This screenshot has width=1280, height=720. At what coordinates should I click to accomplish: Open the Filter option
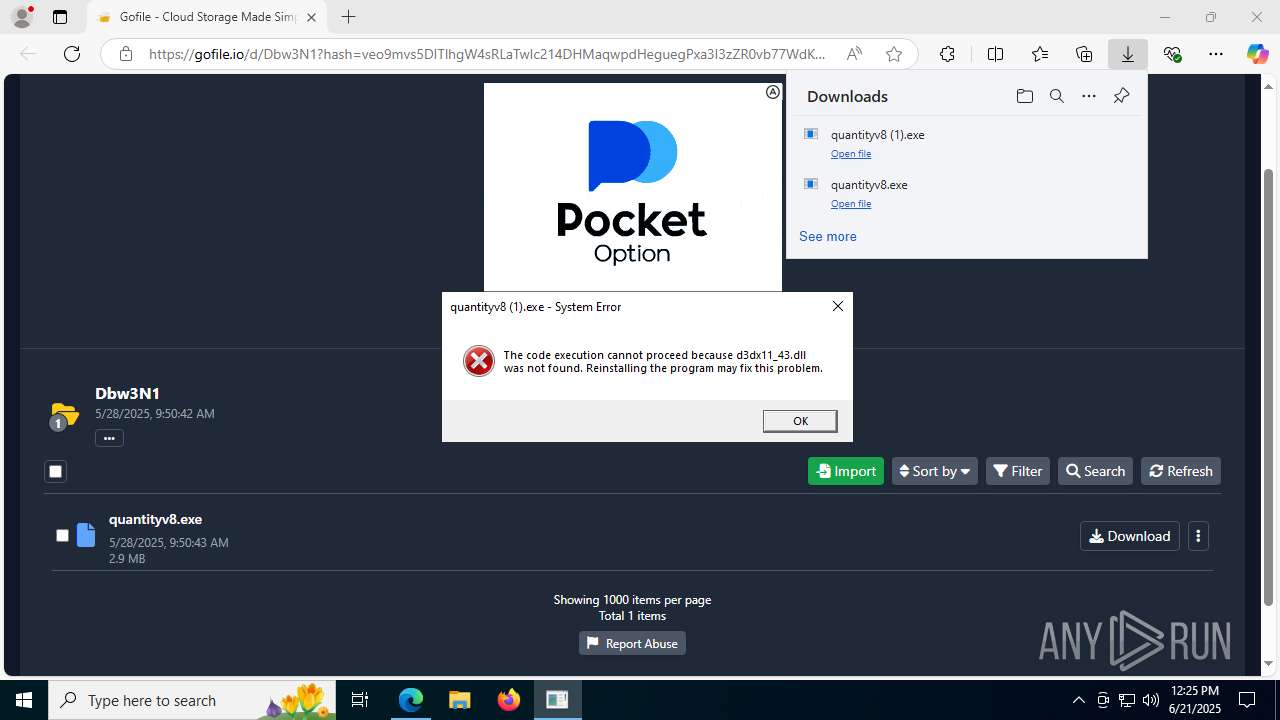(x=1018, y=471)
